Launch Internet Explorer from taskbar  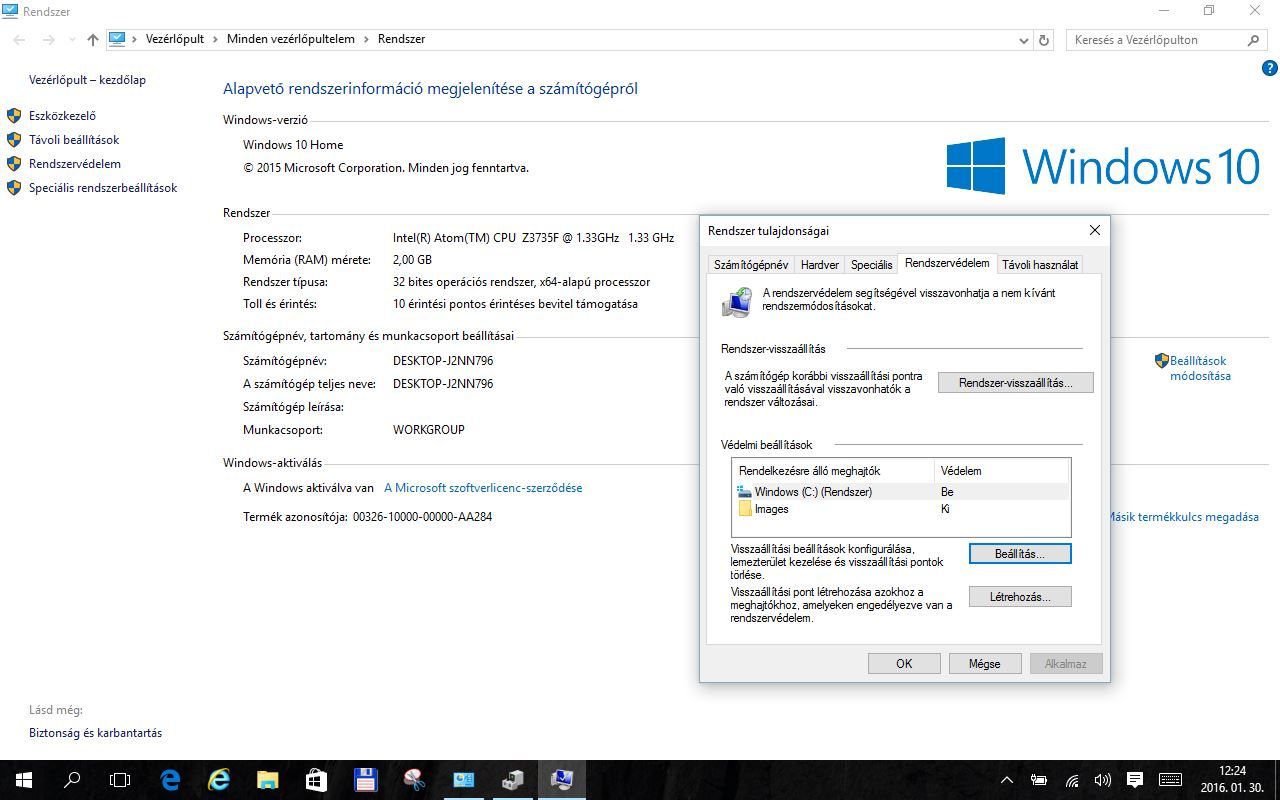(x=218, y=780)
